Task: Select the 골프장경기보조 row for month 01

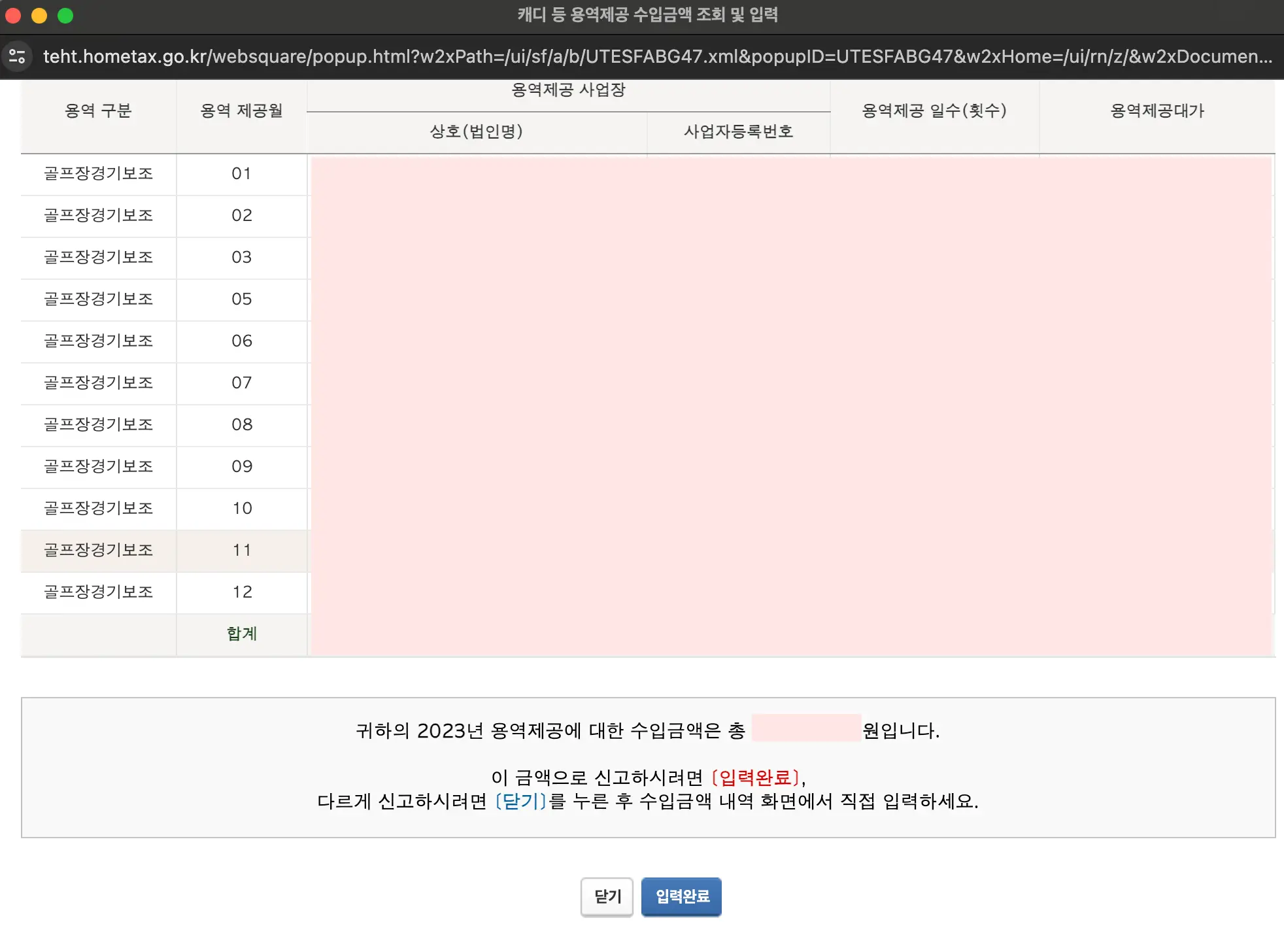Action: [97, 174]
